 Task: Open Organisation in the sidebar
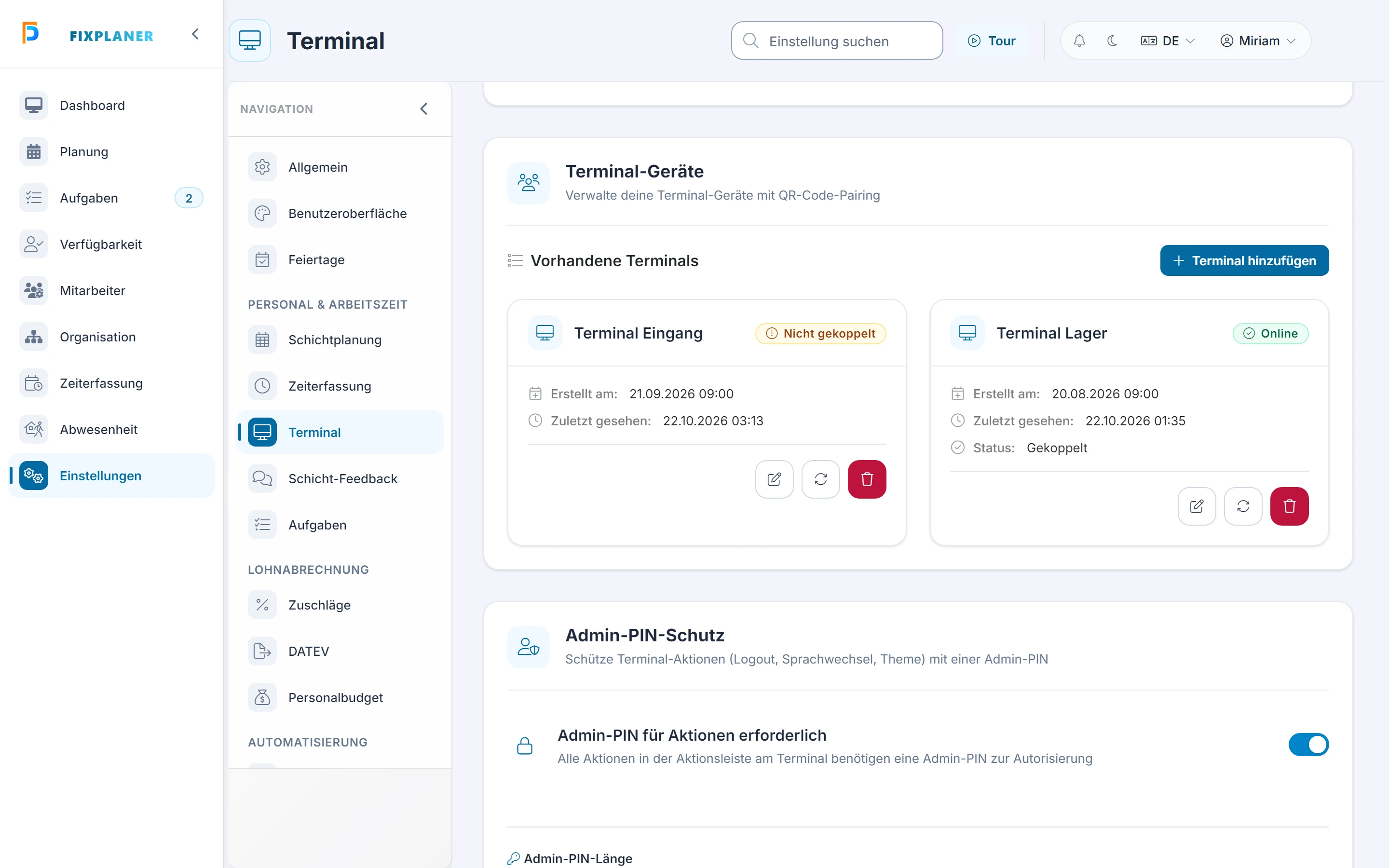pyautogui.click(x=111, y=337)
